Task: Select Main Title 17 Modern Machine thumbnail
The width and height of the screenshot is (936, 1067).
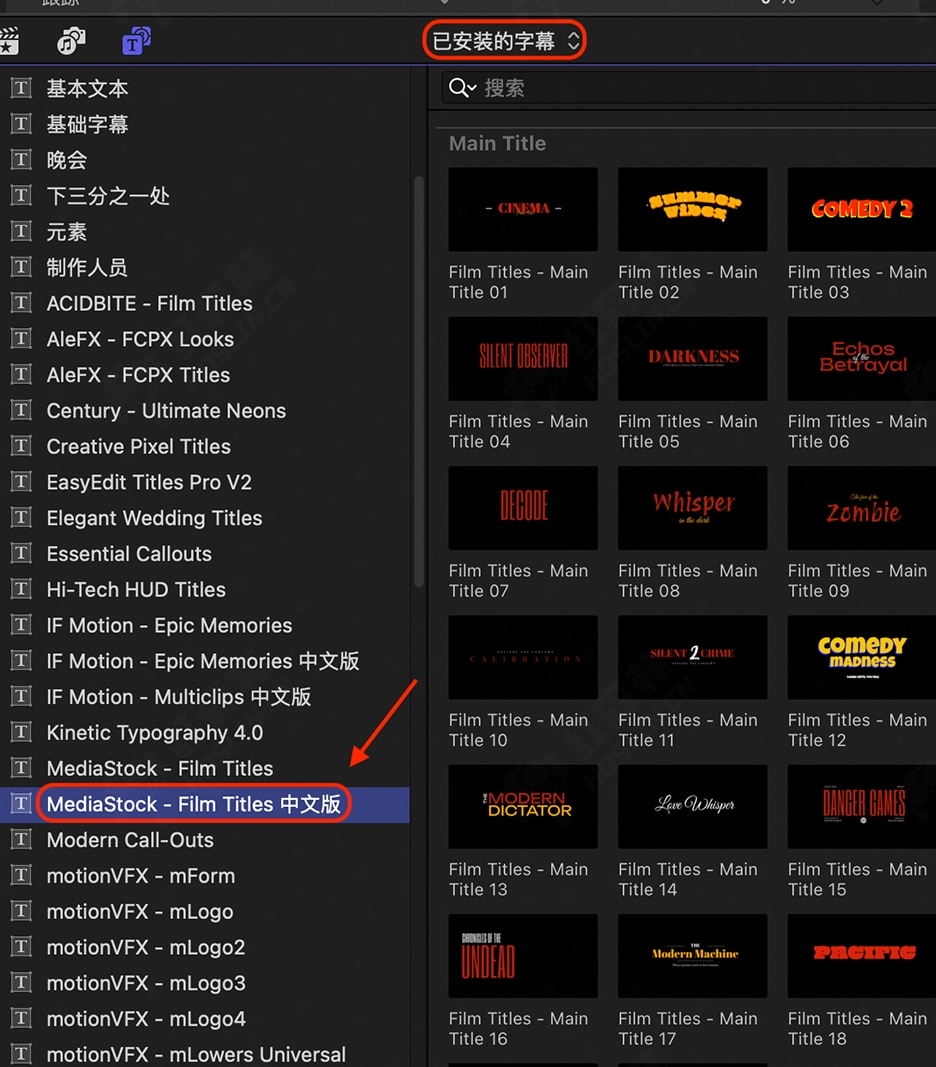Action: 692,956
